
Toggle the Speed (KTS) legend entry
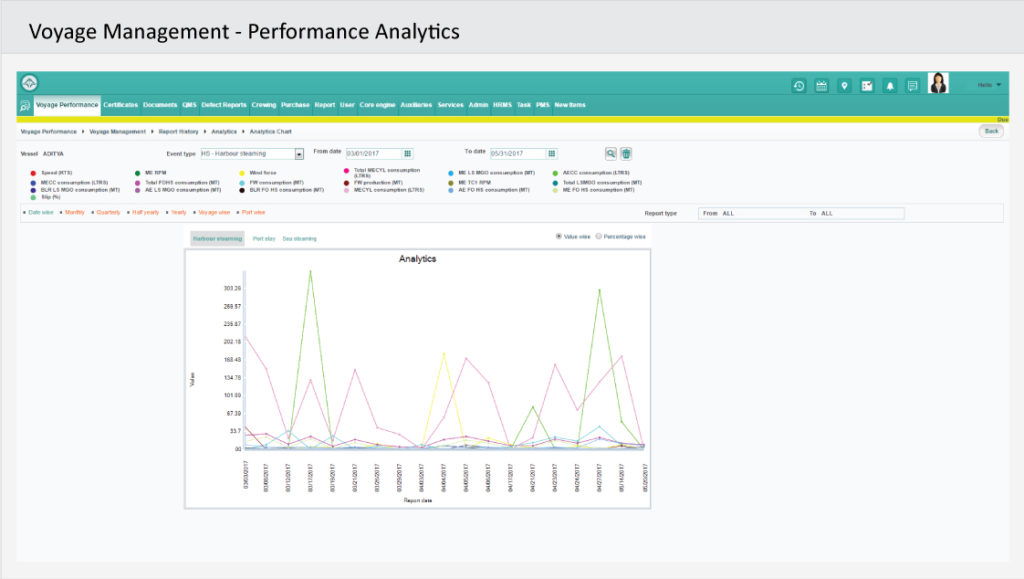click(47, 172)
